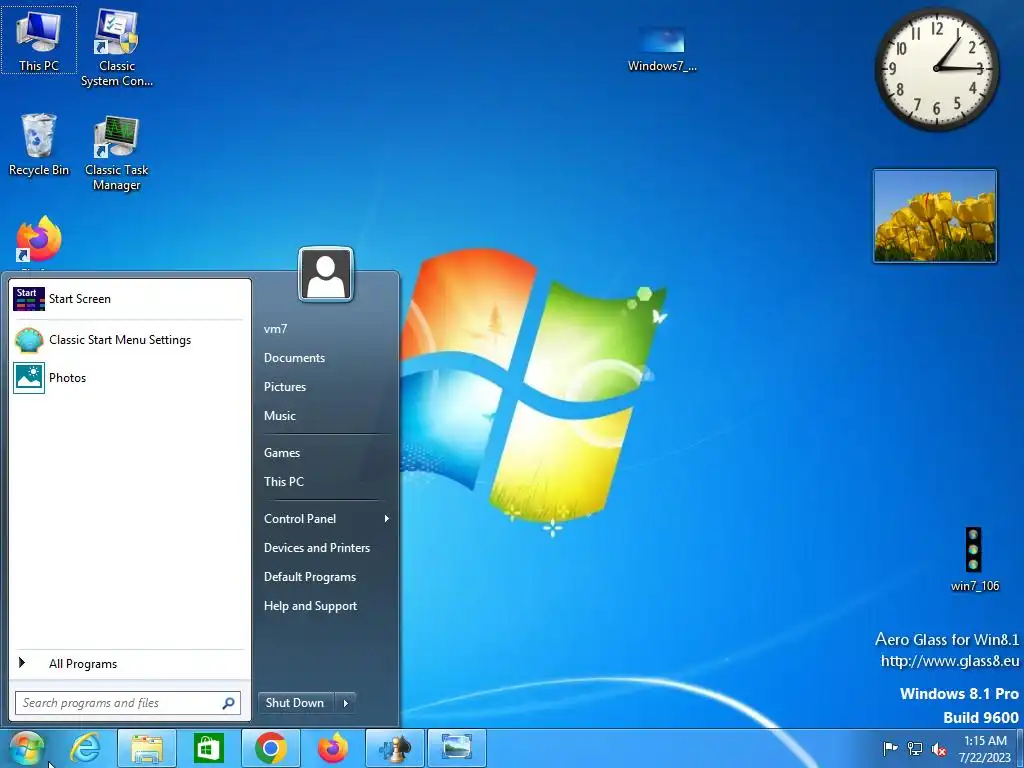
Task: Launch the Classic Task Manager shortcut
Action: [x=117, y=153]
